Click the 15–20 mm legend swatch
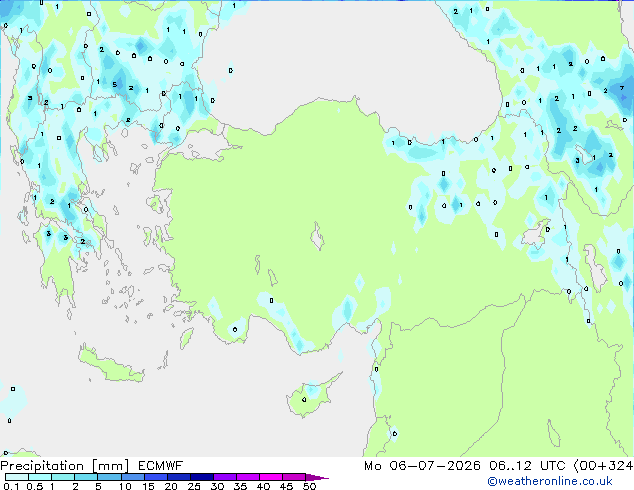 155,477
